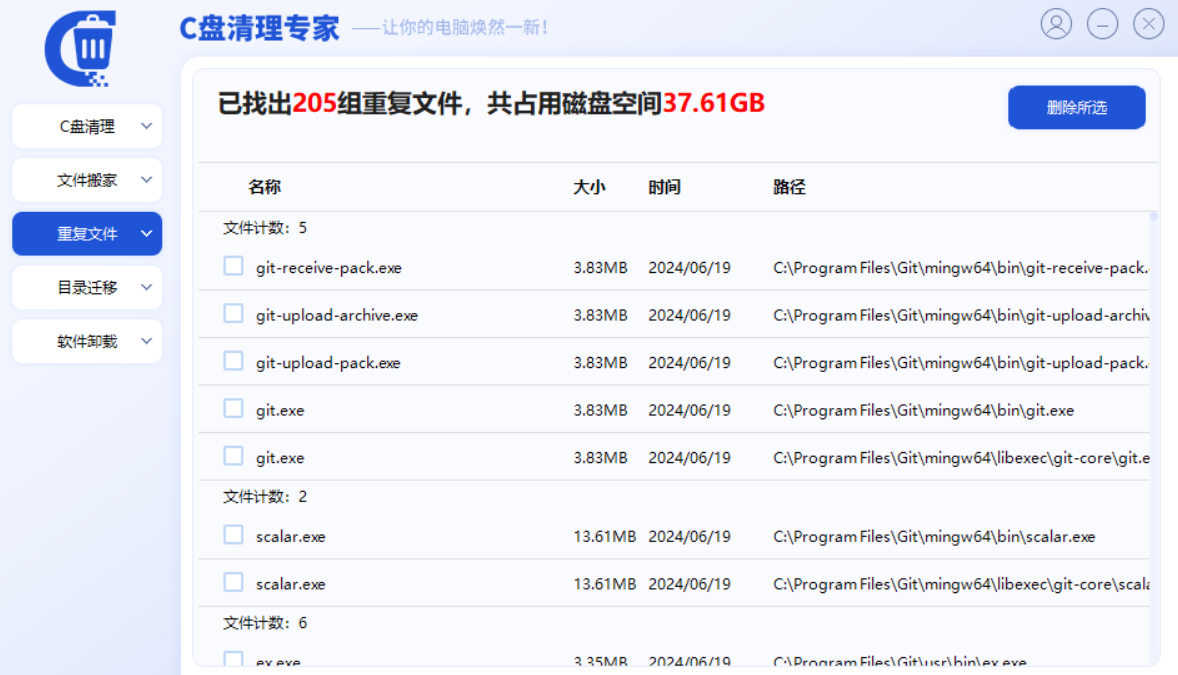Click the path of git-receive-pack.exe
This screenshot has height=675, width=1178.
961,268
